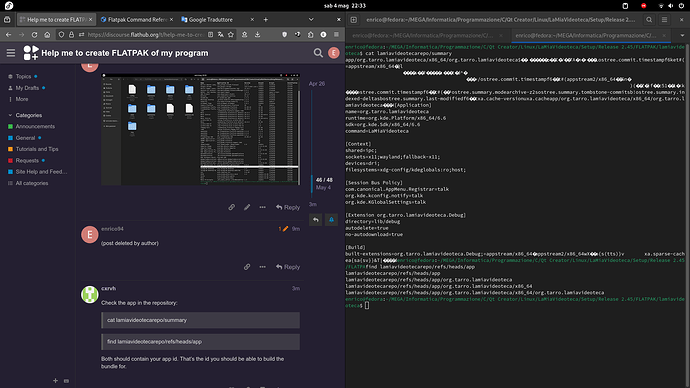The image size is (690, 388).
Task: Open system power menu in top bar
Action: 681,6
